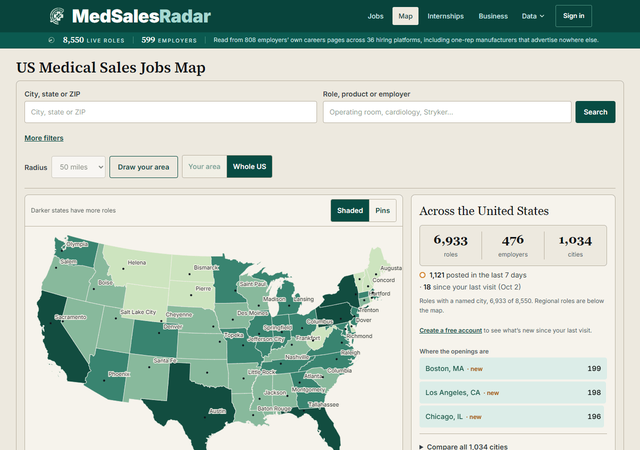The width and height of the screenshot is (640, 450).
Task: Click the Tallahassee city label
Action: pyautogui.click(x=323, y=404)
